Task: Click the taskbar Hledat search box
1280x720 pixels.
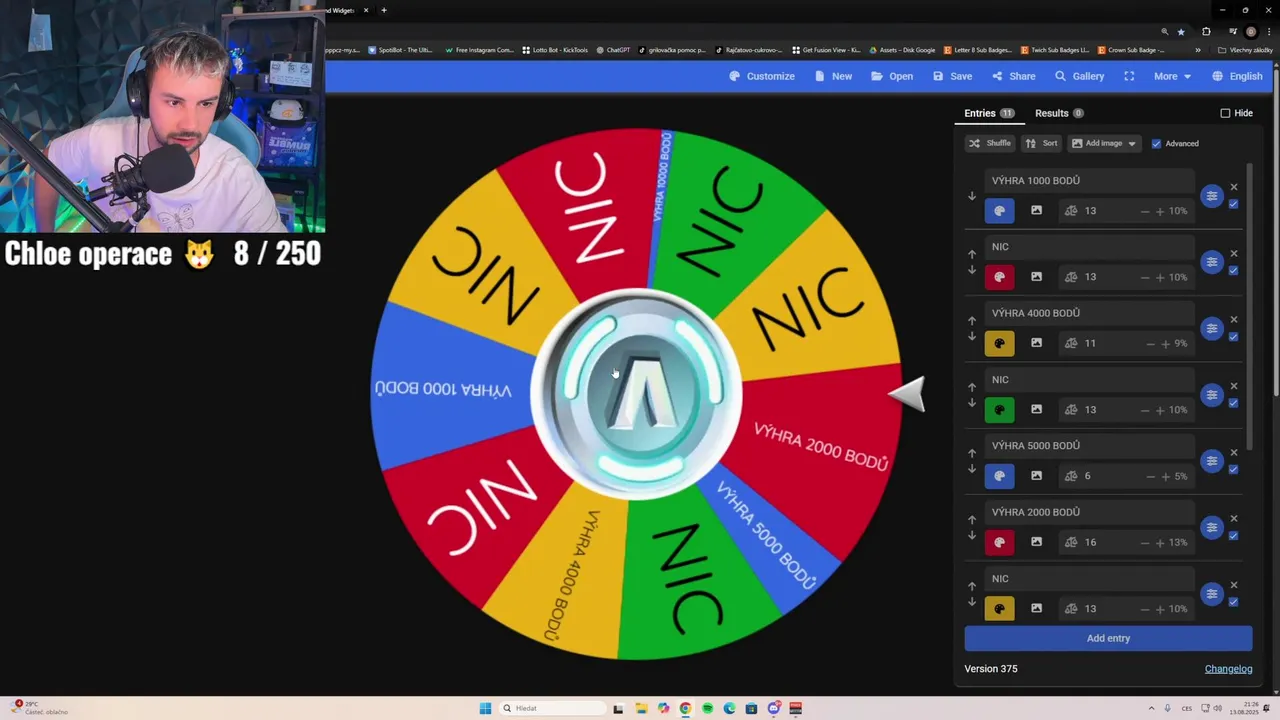Action: click(x=553, y=708)
